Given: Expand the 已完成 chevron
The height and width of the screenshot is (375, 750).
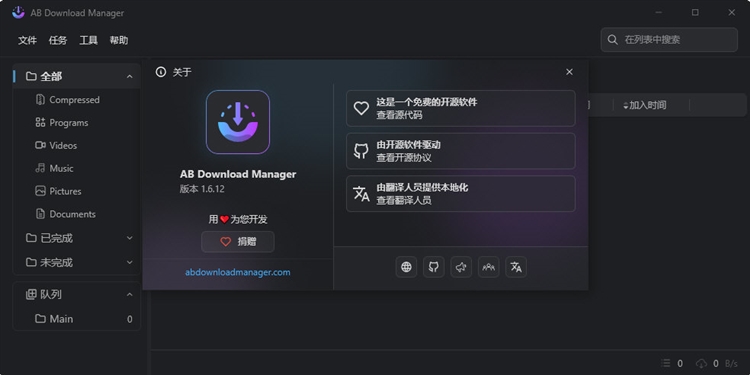Looking at the screenshot, I should tap(130, 238).
